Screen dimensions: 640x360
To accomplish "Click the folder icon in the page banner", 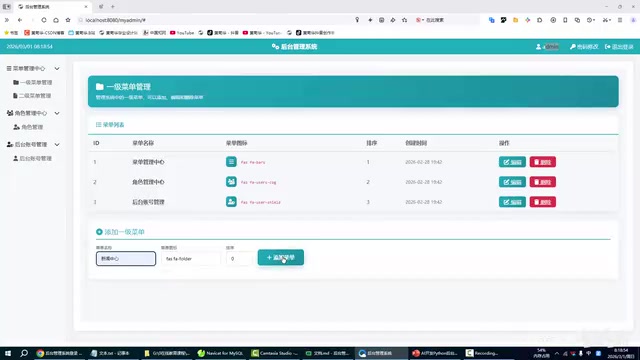I will pyautogui.click(x=100, y=87).
